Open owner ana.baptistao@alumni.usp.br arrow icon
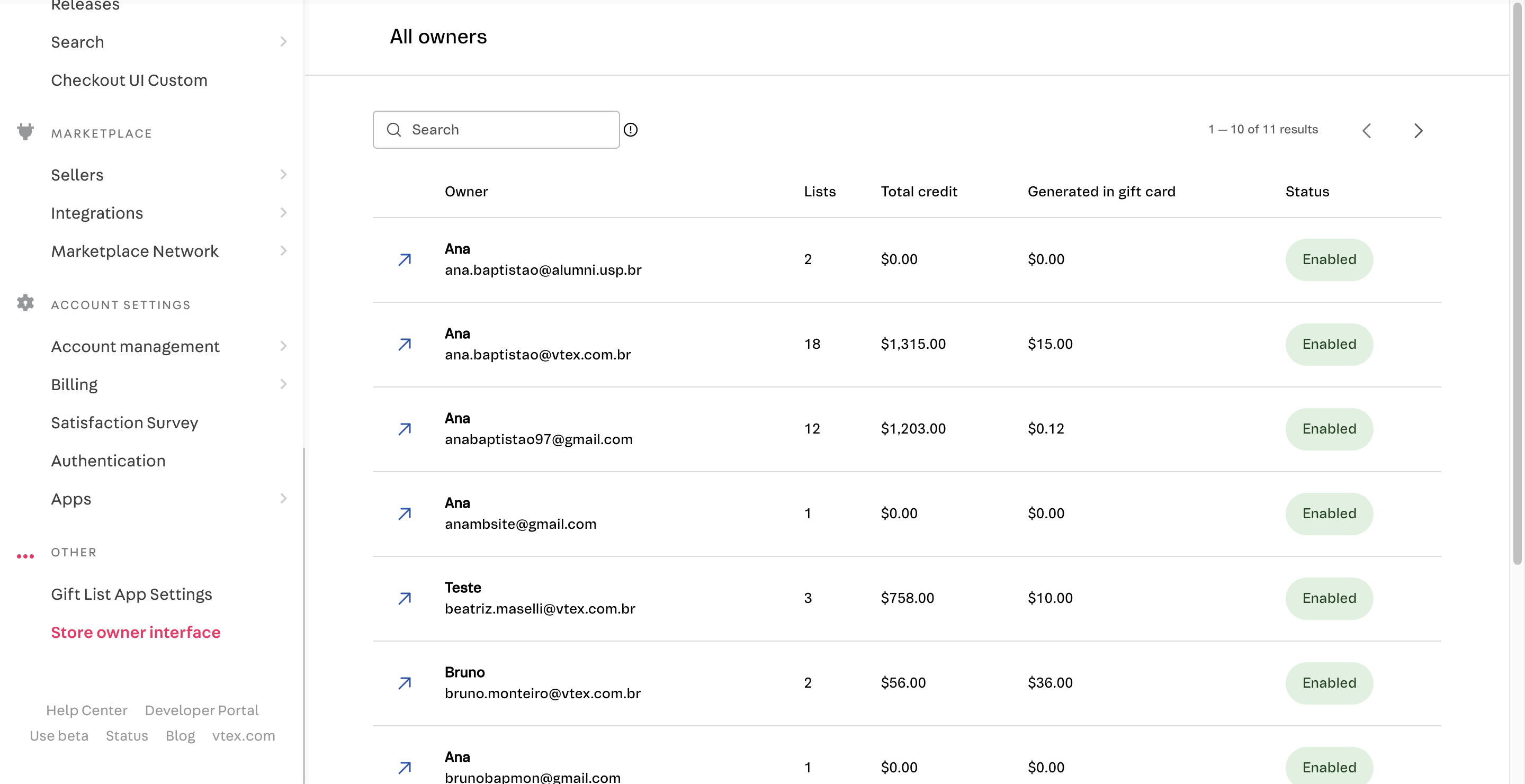This screenshot has width=1525, height=784. [x=405, y=260]
